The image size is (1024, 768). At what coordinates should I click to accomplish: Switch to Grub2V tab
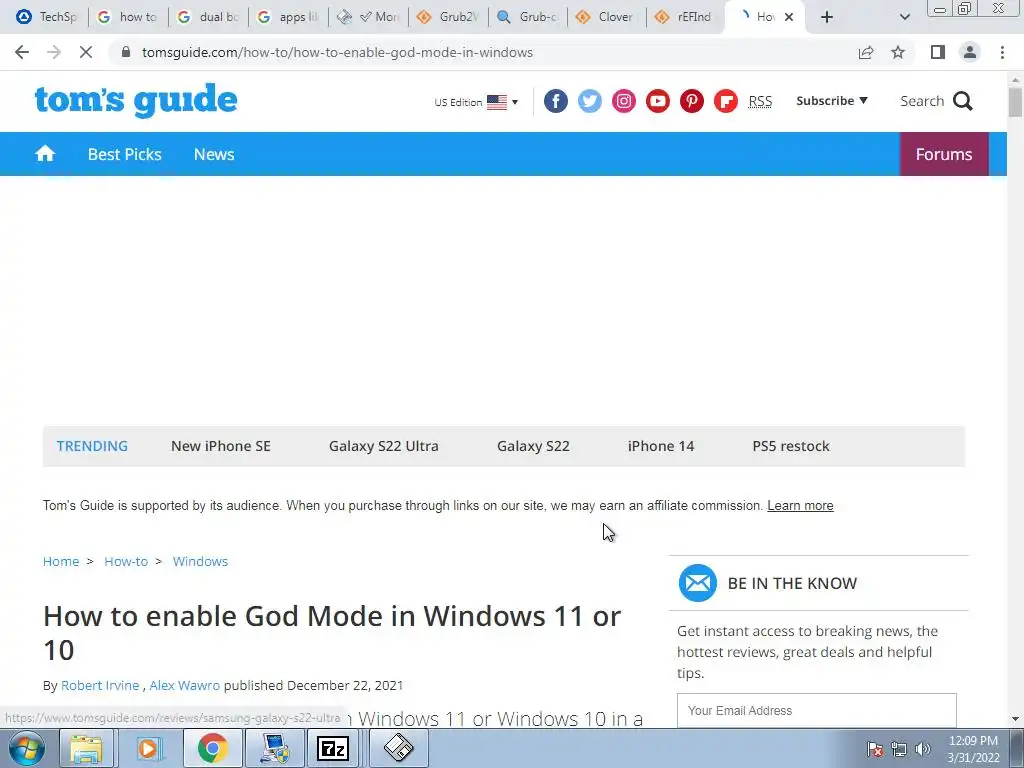(x=448, y=17)
